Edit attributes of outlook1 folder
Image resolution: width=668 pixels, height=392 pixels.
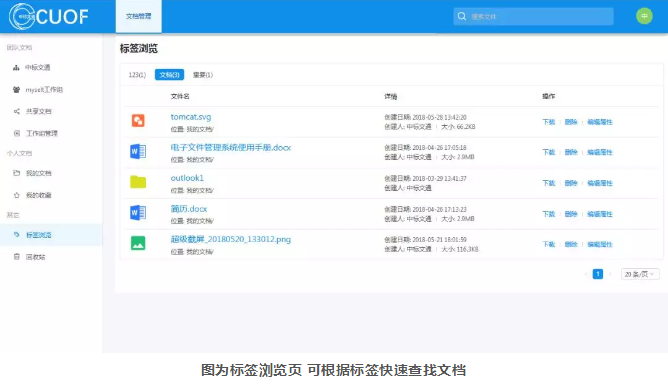click(x=600, y=183)
